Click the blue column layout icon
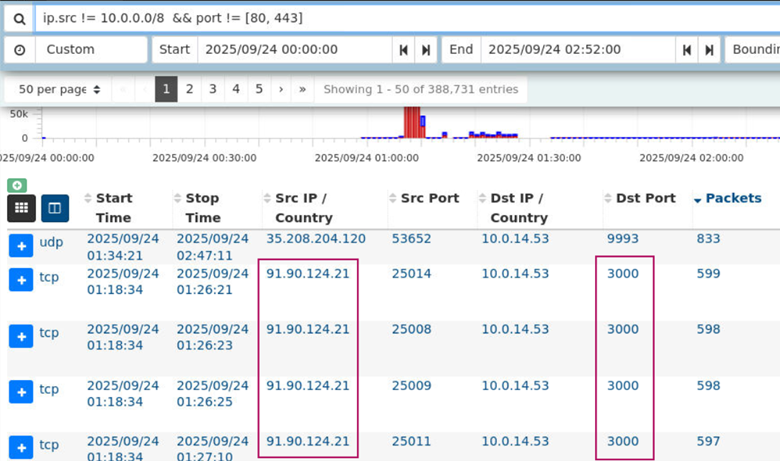This screenshot has width=780, height=461. click(x=55, y=208)
